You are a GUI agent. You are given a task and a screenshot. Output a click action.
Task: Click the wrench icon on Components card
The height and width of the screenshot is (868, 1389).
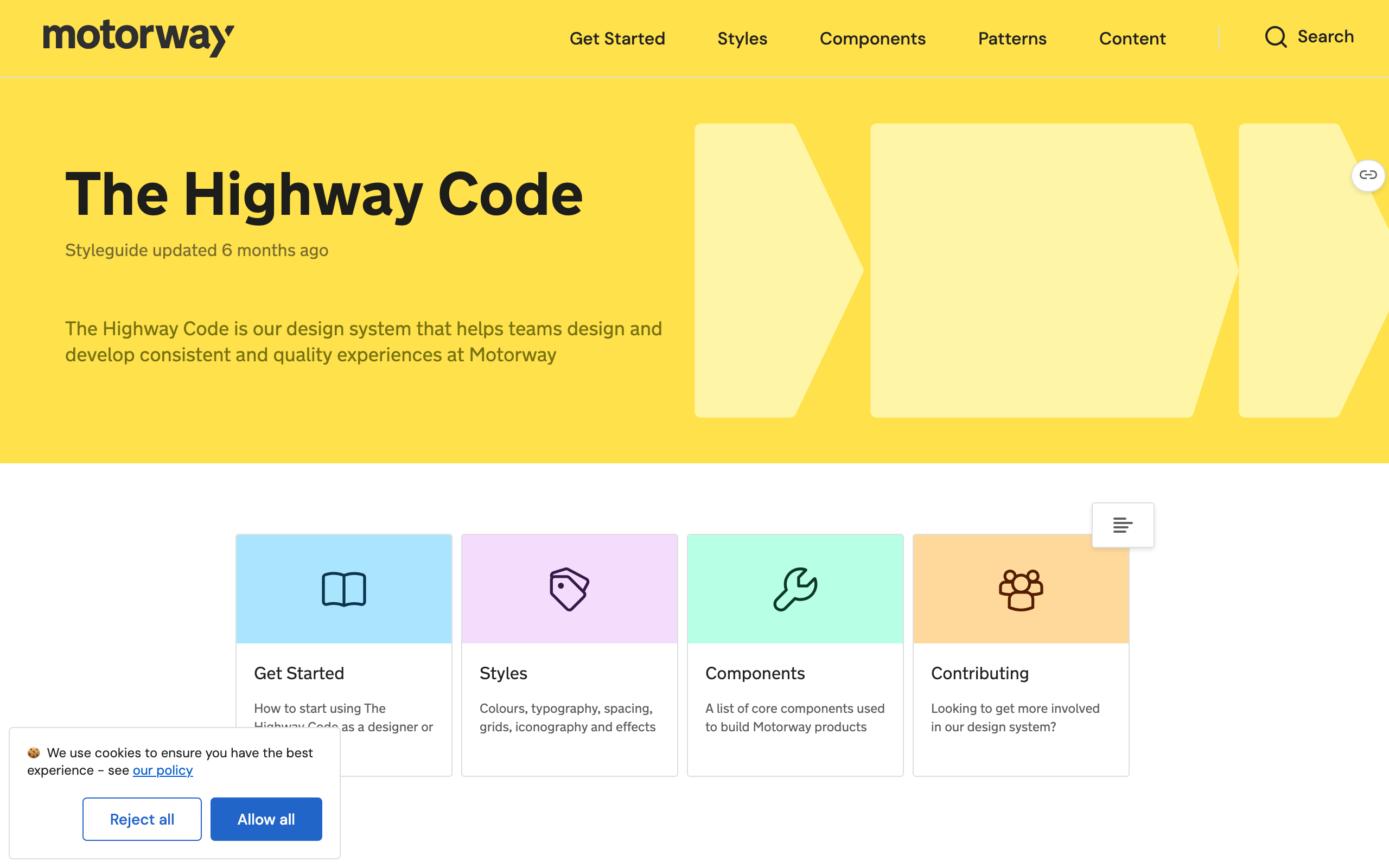(795, 589)
